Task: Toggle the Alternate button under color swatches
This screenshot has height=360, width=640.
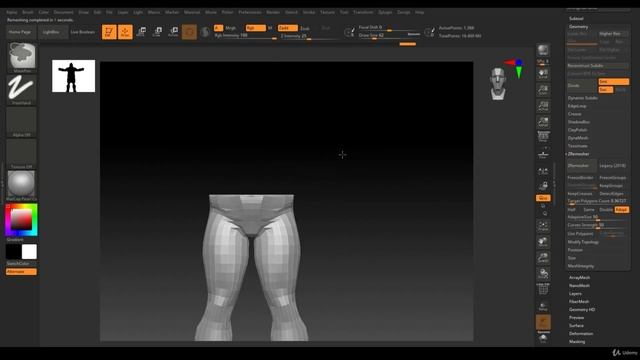Action: (21, 272)
